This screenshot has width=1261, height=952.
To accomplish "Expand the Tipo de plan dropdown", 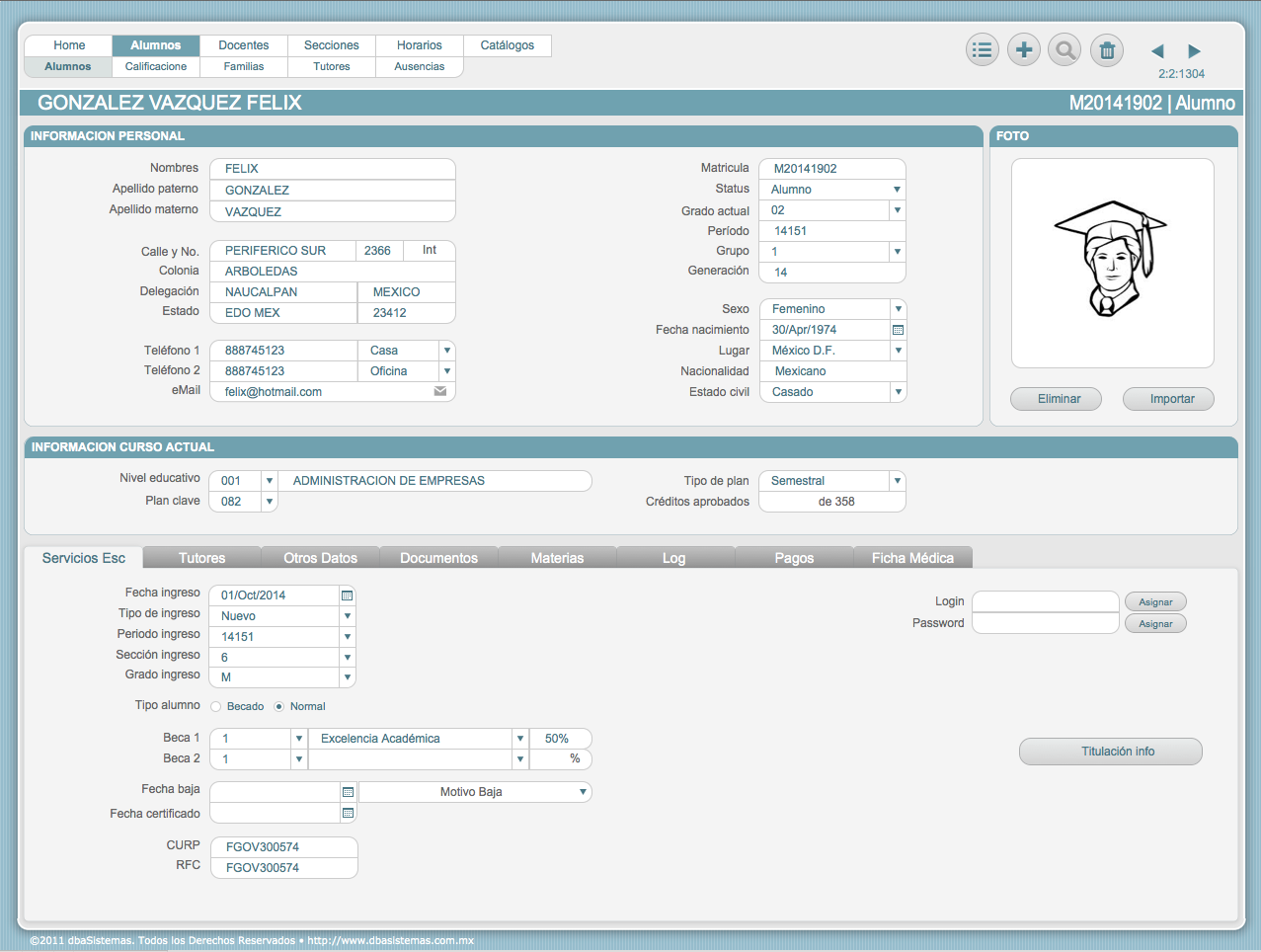I will [x=897, y=481].
